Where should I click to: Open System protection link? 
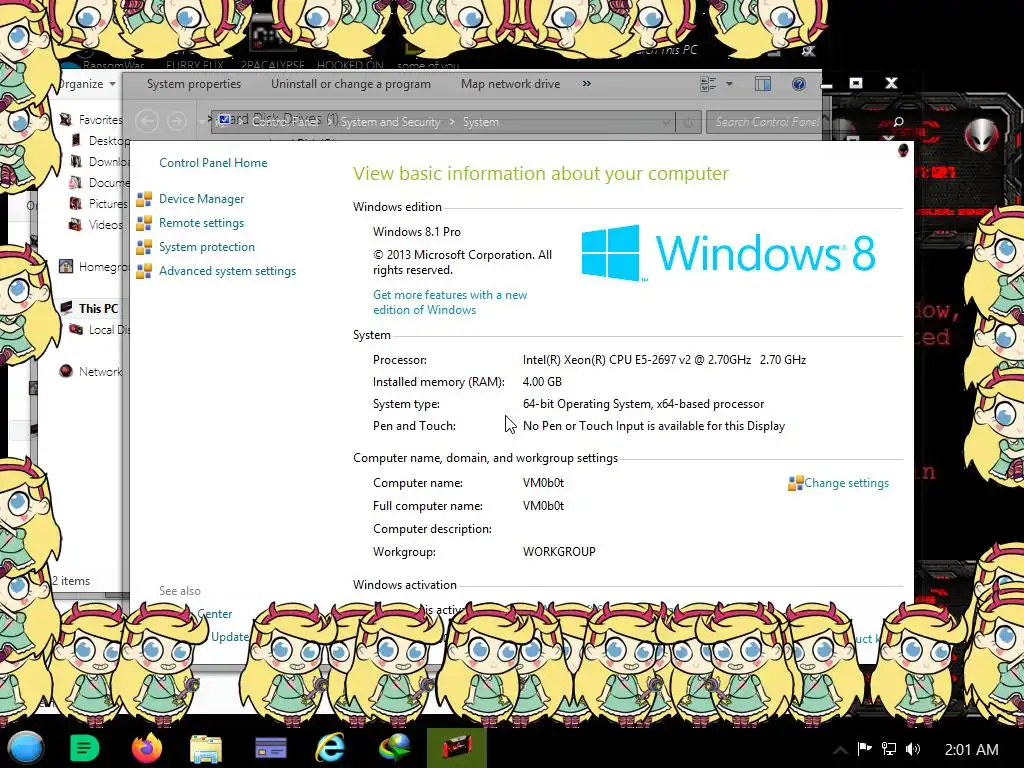click(206, 247)
